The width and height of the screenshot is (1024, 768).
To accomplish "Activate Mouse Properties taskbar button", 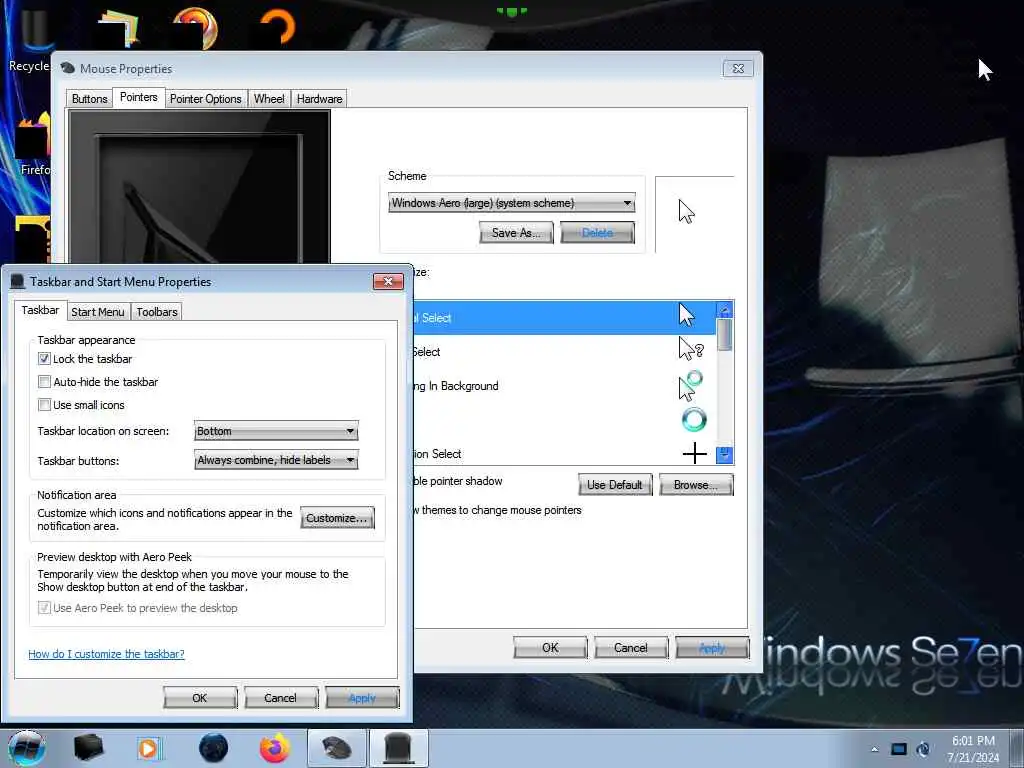I will click(x=336, y=748).
